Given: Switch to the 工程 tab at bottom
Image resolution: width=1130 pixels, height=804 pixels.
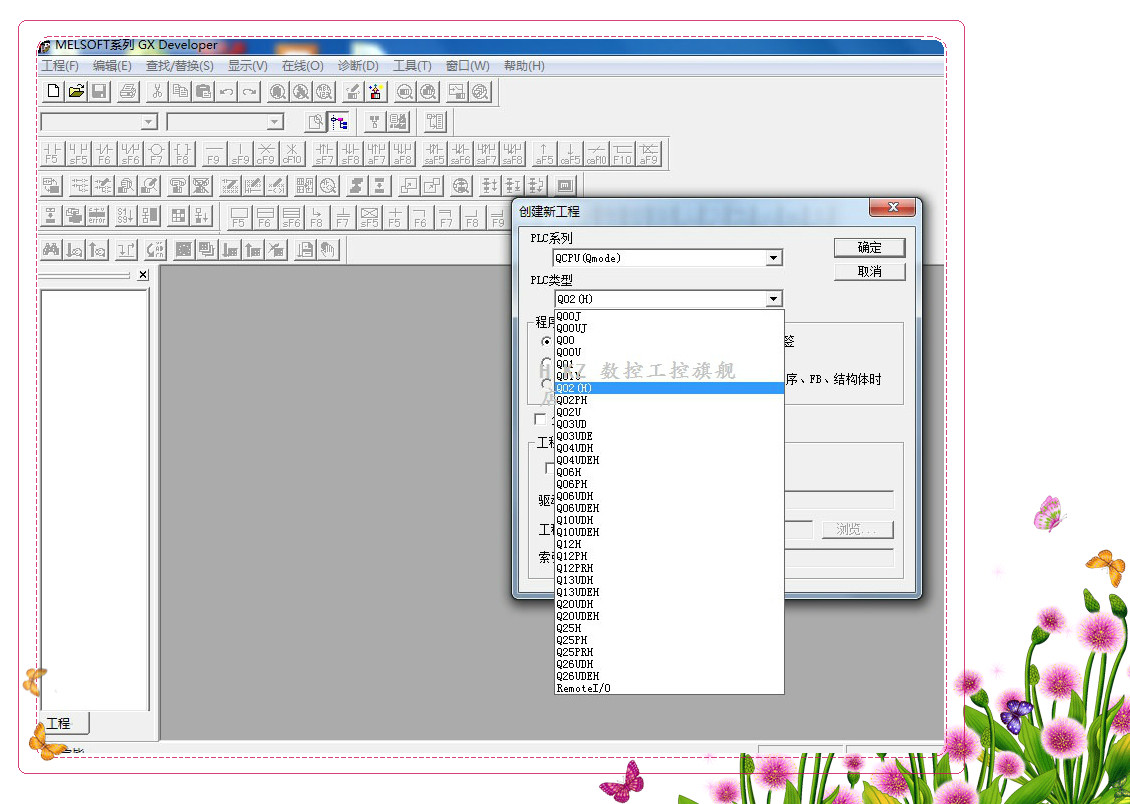Looking at the screenshot, I should pos(63,723).
